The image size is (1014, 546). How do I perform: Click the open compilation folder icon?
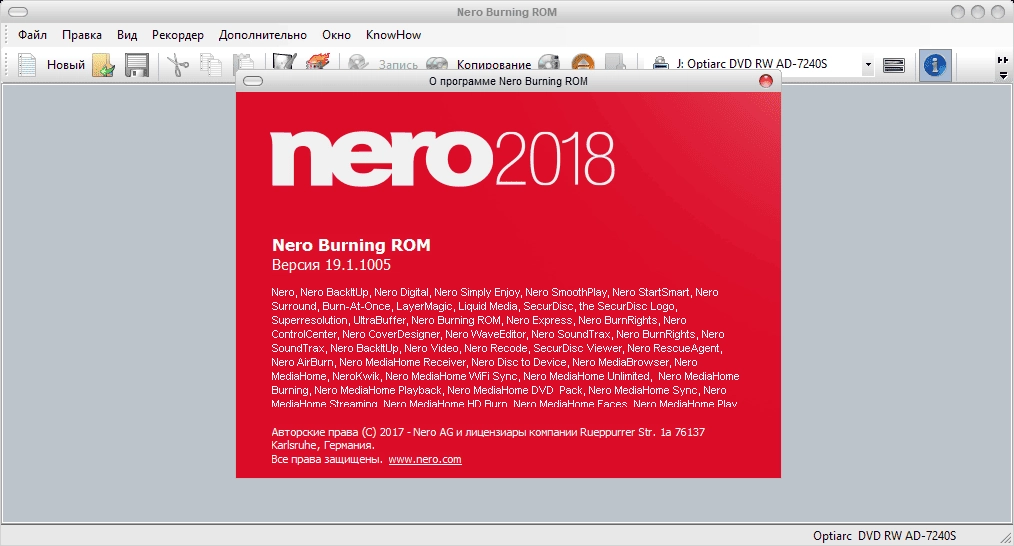pos(103,65)
